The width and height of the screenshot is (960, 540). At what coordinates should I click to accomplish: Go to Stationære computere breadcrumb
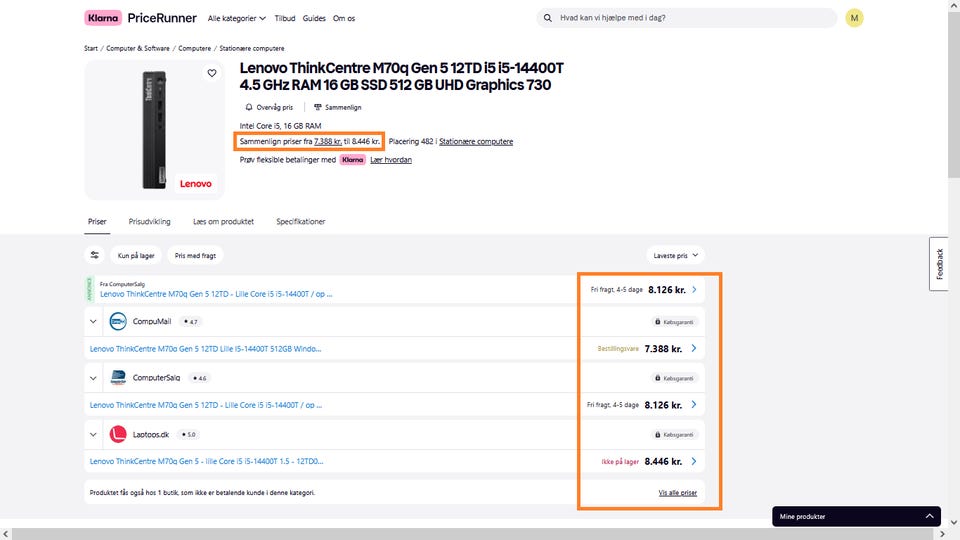click(252, 48)
